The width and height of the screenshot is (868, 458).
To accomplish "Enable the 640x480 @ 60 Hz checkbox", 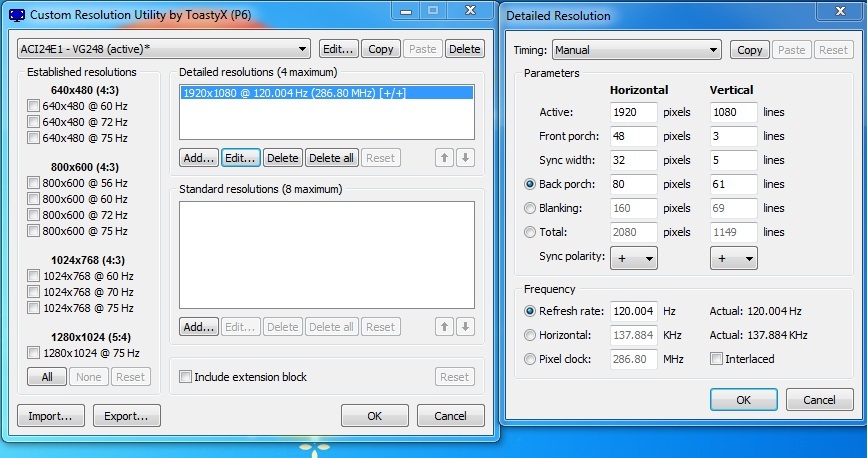I will click(33, 106).
